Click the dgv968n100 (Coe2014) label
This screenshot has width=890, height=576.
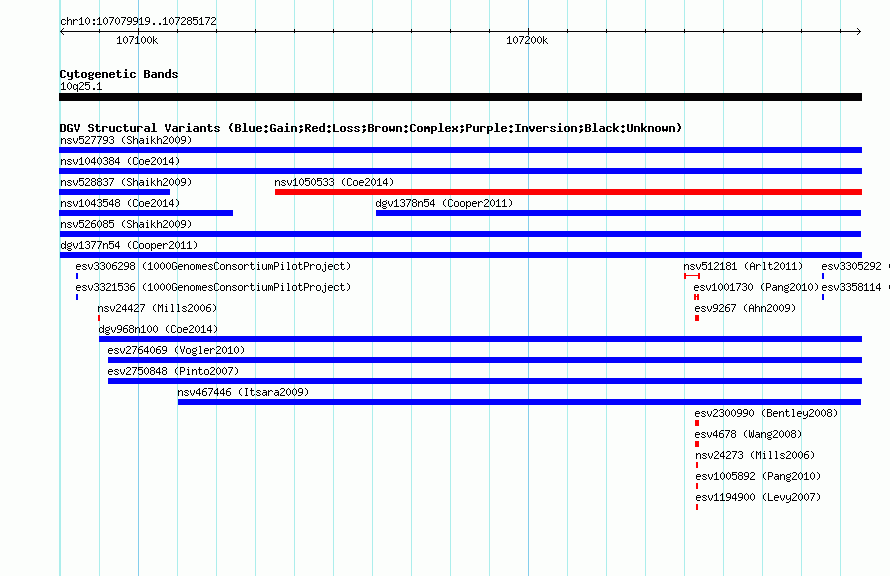tap(158, 329)
